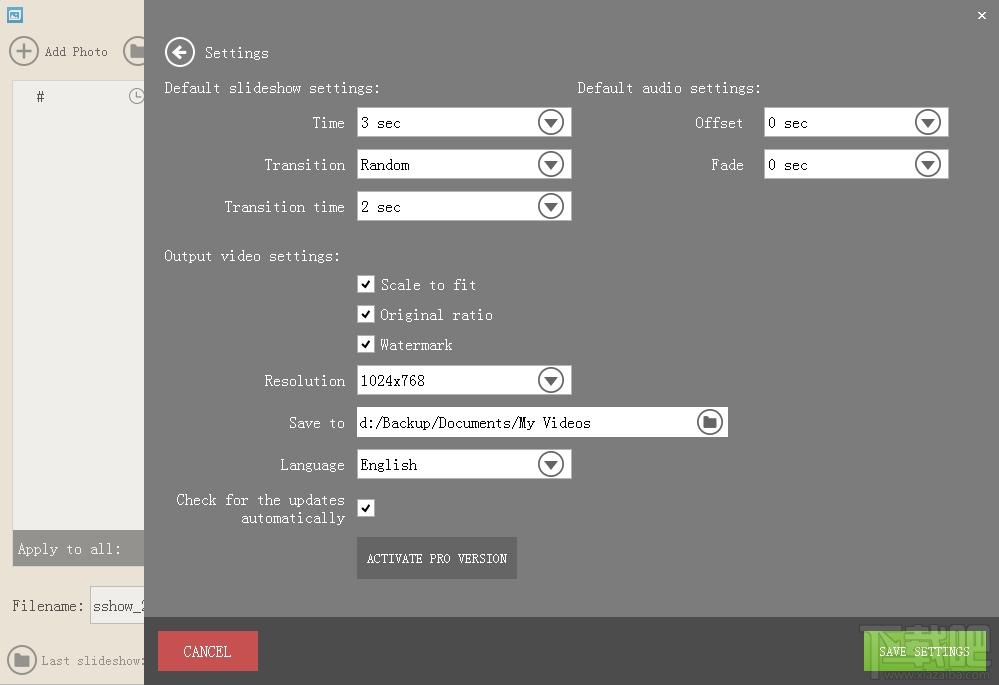Click the red CANCEL button
The image size is (999, 685).
point(208,651)
